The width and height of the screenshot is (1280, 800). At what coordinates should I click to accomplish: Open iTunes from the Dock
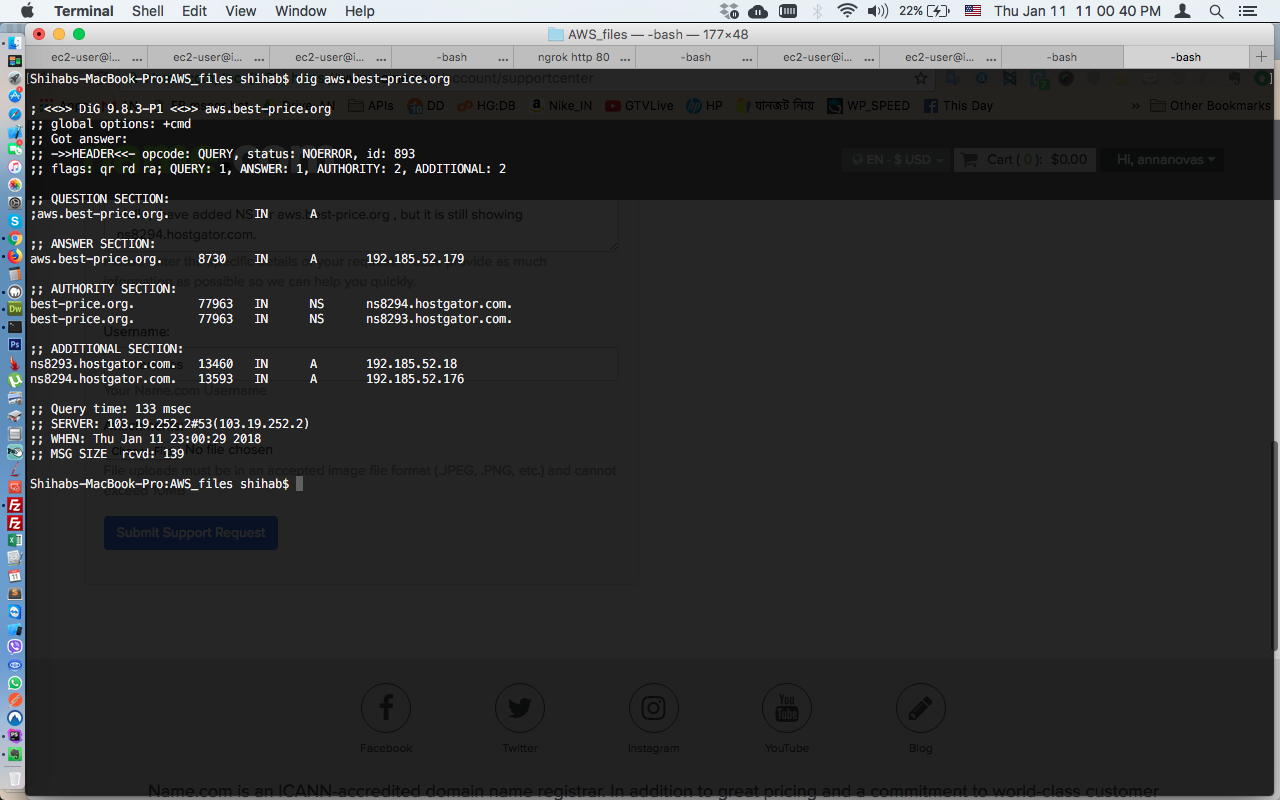[x=15, y=167]
